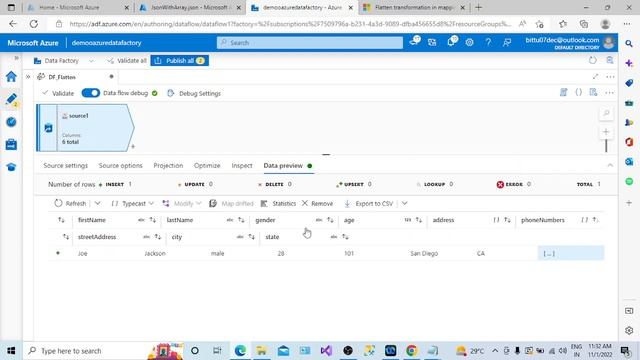Click the Refresh data preview button

70,203
